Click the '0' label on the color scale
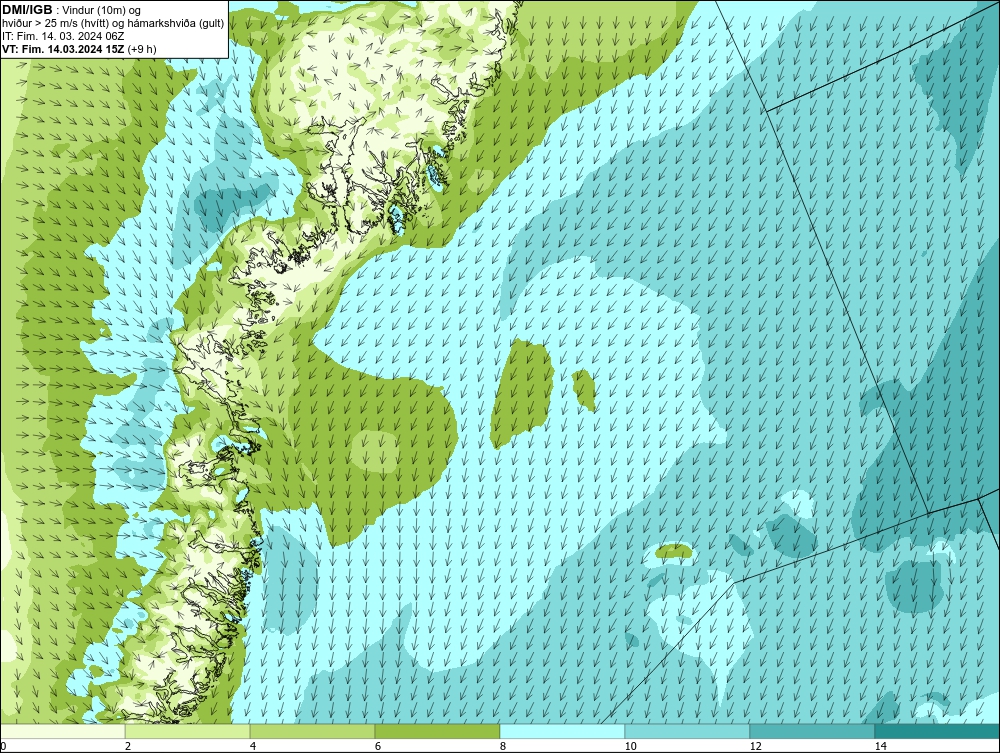 click(3, 746)
